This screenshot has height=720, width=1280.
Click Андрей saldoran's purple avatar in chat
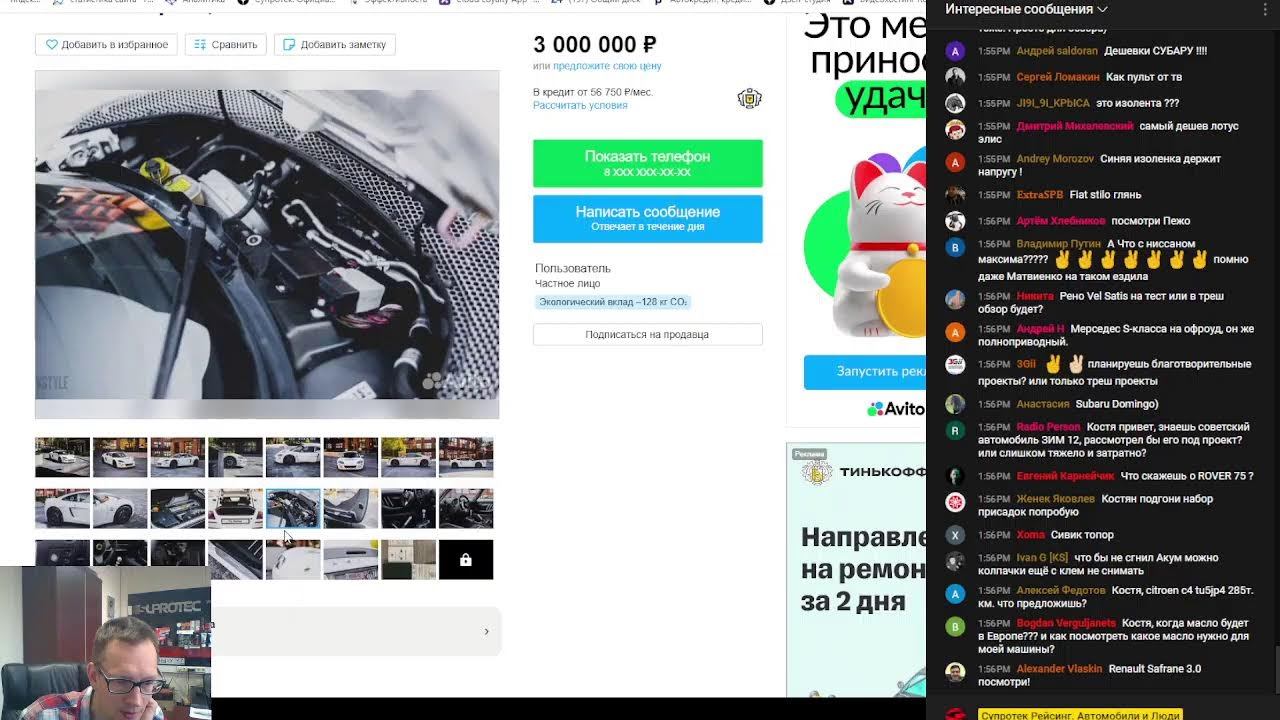click(955, 51)
